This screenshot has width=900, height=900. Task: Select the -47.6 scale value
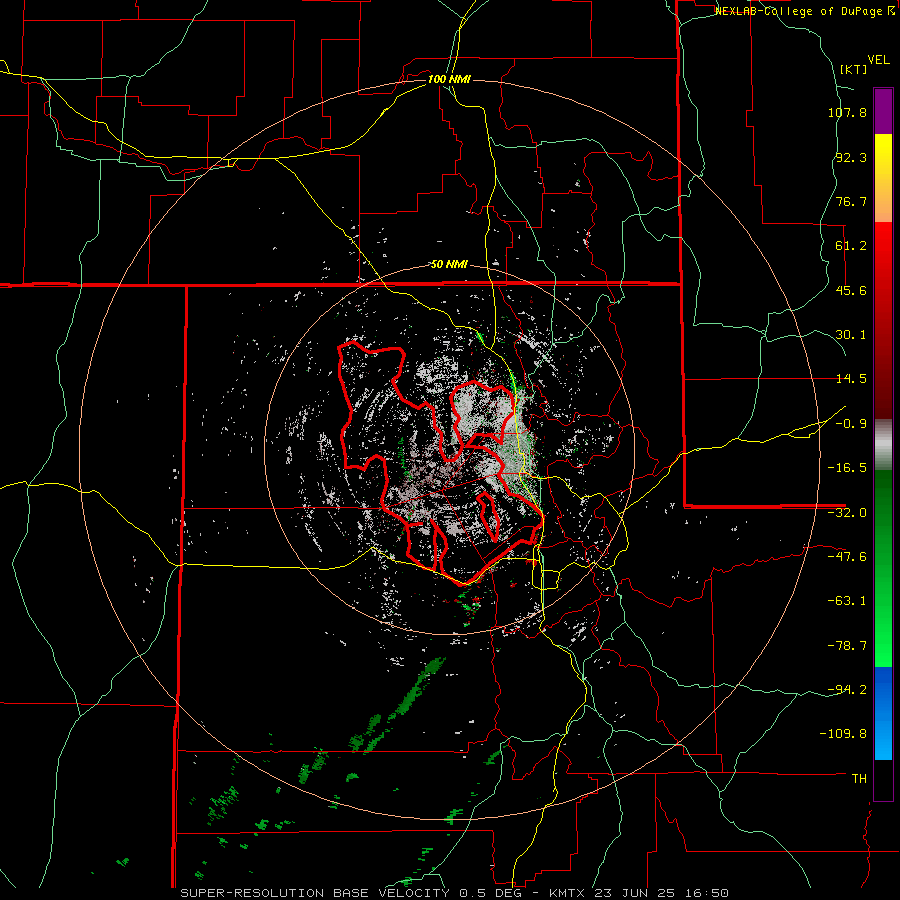(x=847, y=557)
